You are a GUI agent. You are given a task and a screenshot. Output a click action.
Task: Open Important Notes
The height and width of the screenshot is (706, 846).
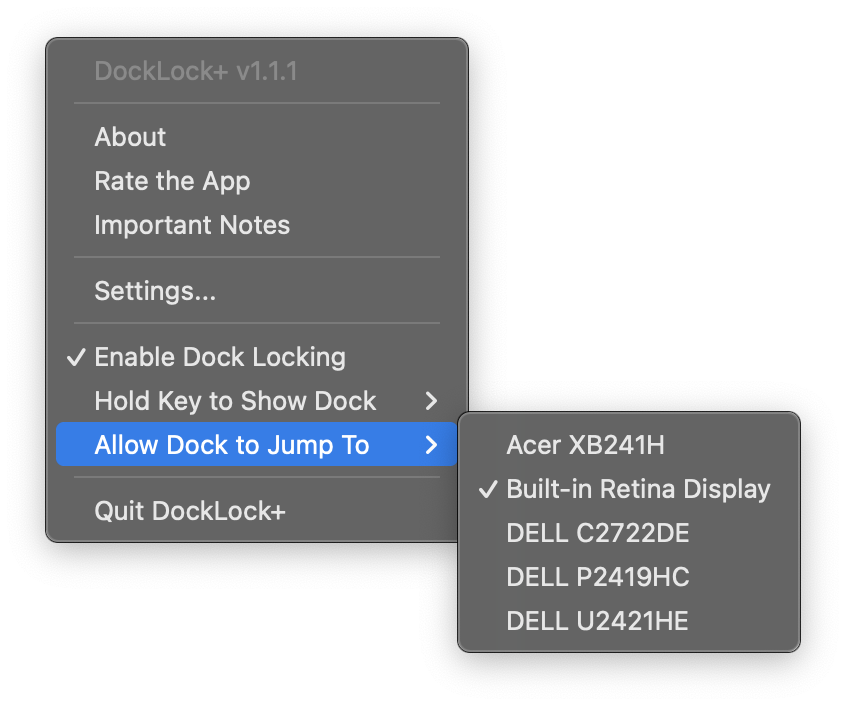pos(191,225)
